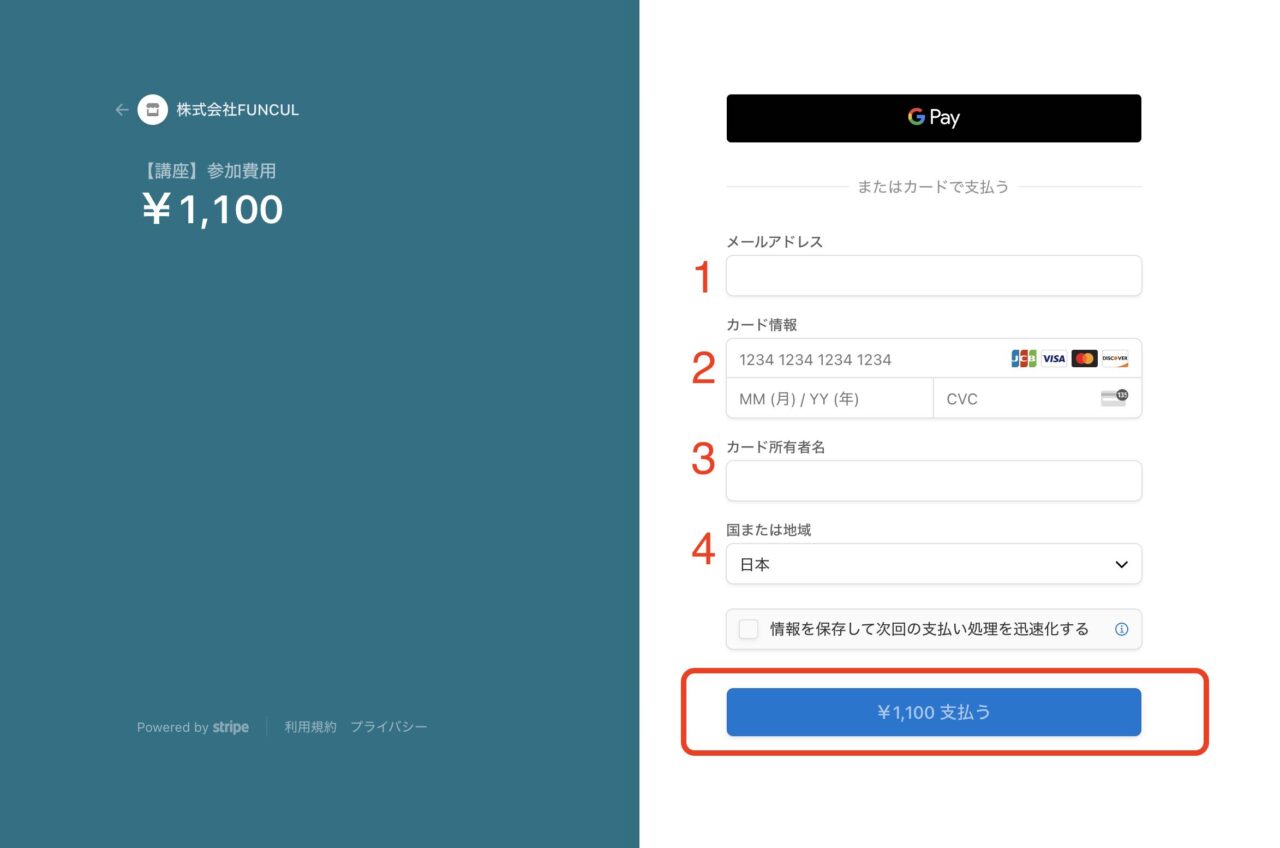Click the JCB card logo
The image size is (1280, 848).
coord(1023,359)
